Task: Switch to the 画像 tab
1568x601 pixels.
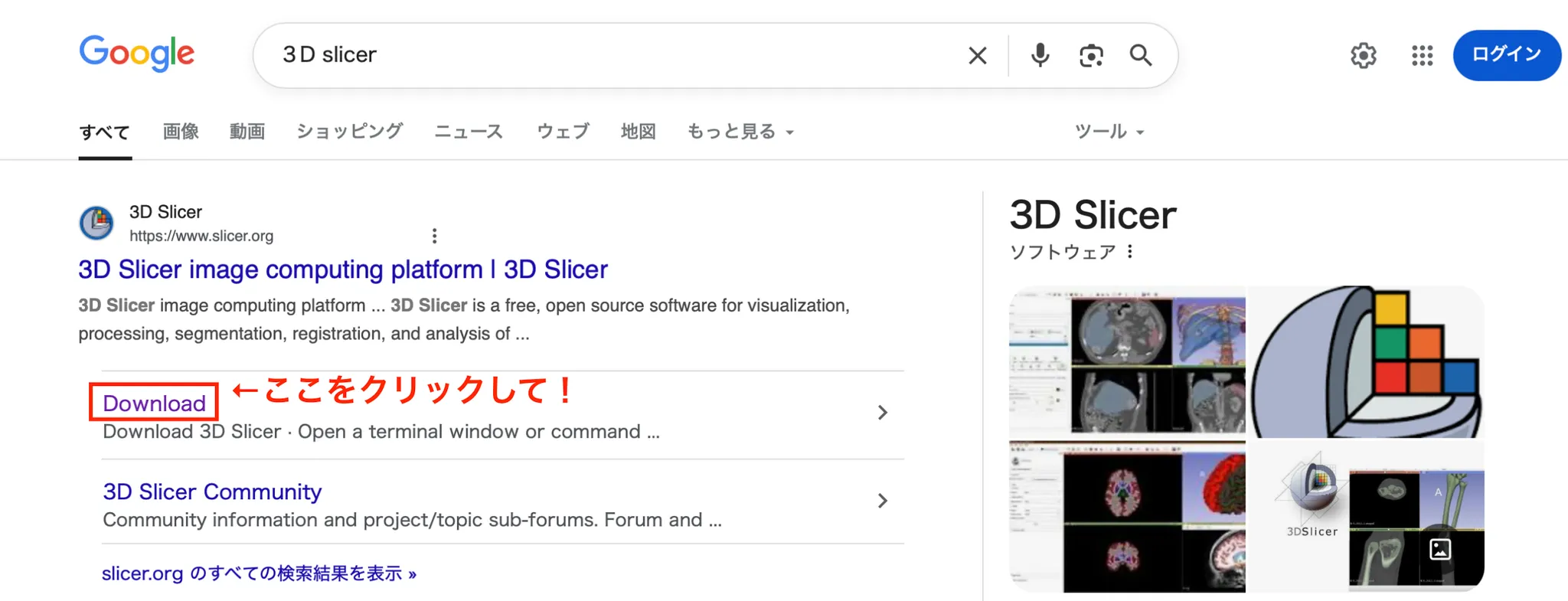Action: [181, 132]
